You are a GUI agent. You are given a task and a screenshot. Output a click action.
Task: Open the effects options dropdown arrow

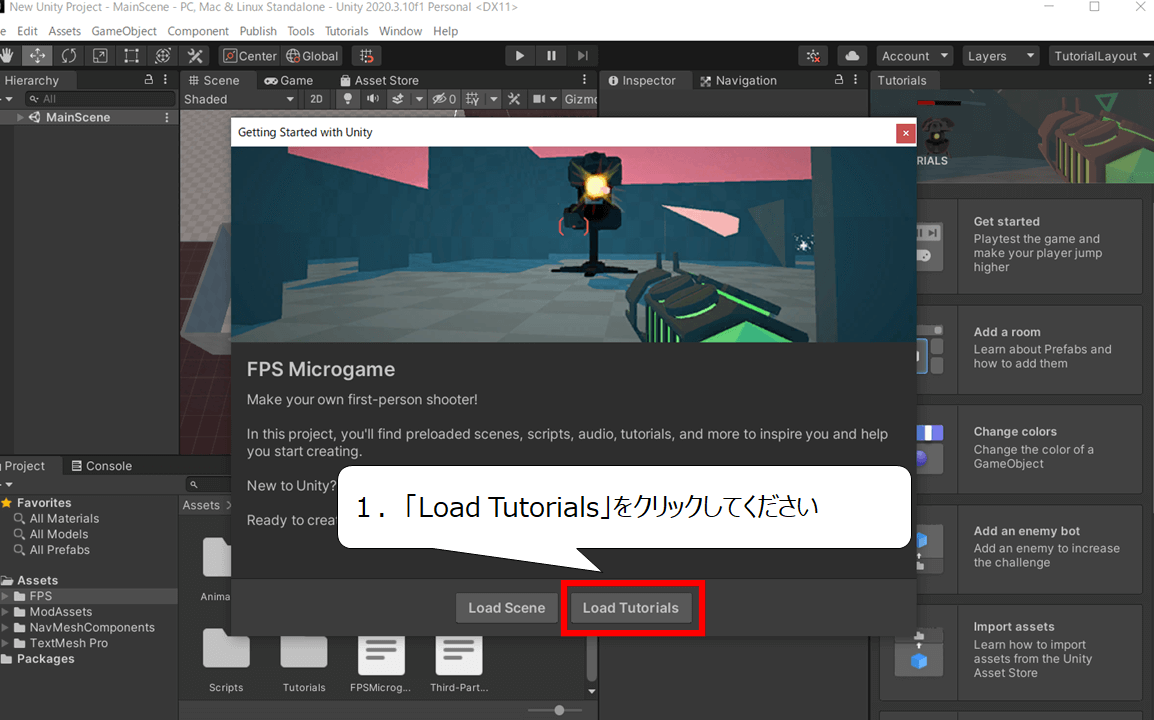pyautogui.click(x=419, y=99)
